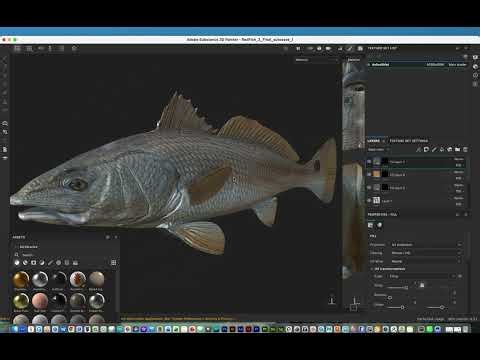Open the Projection dropdown in Properties
The width and height of the screenshot is (480, 360).
[426, 245]
